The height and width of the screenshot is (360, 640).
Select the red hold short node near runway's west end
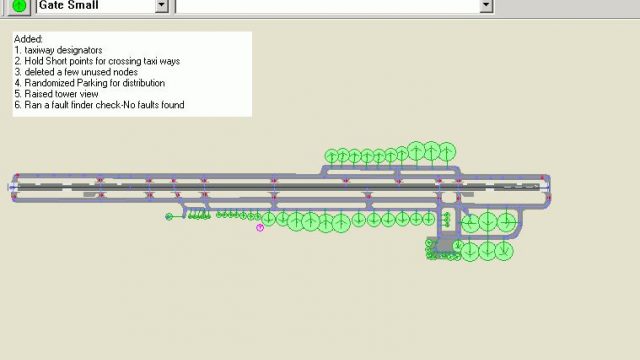coord(17,176)
